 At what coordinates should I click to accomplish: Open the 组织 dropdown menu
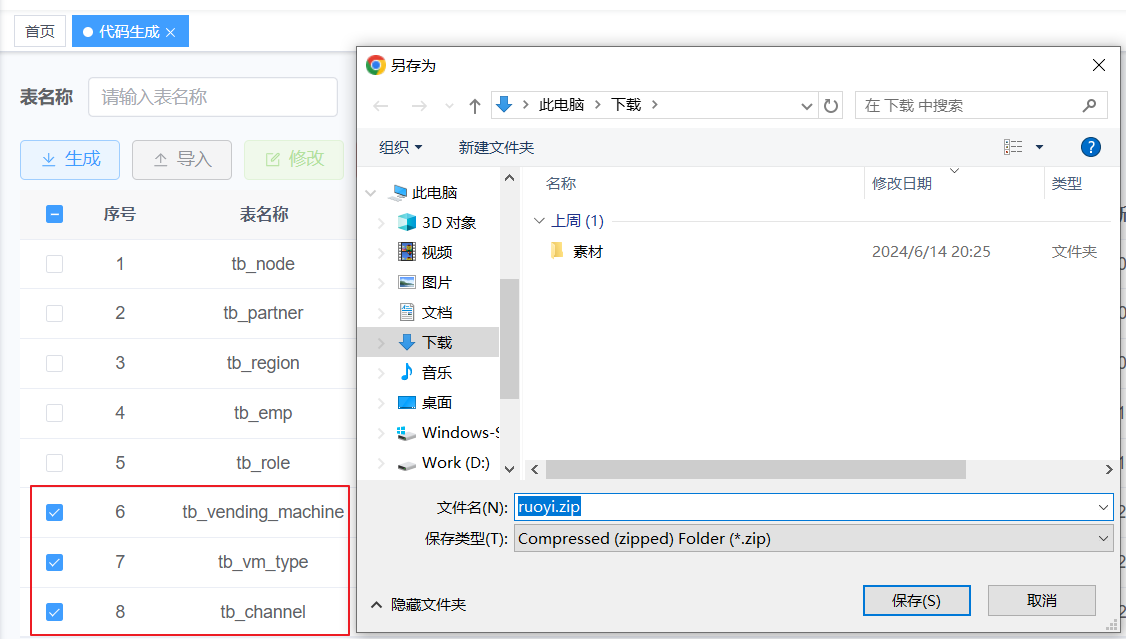(x=400, y=147)
